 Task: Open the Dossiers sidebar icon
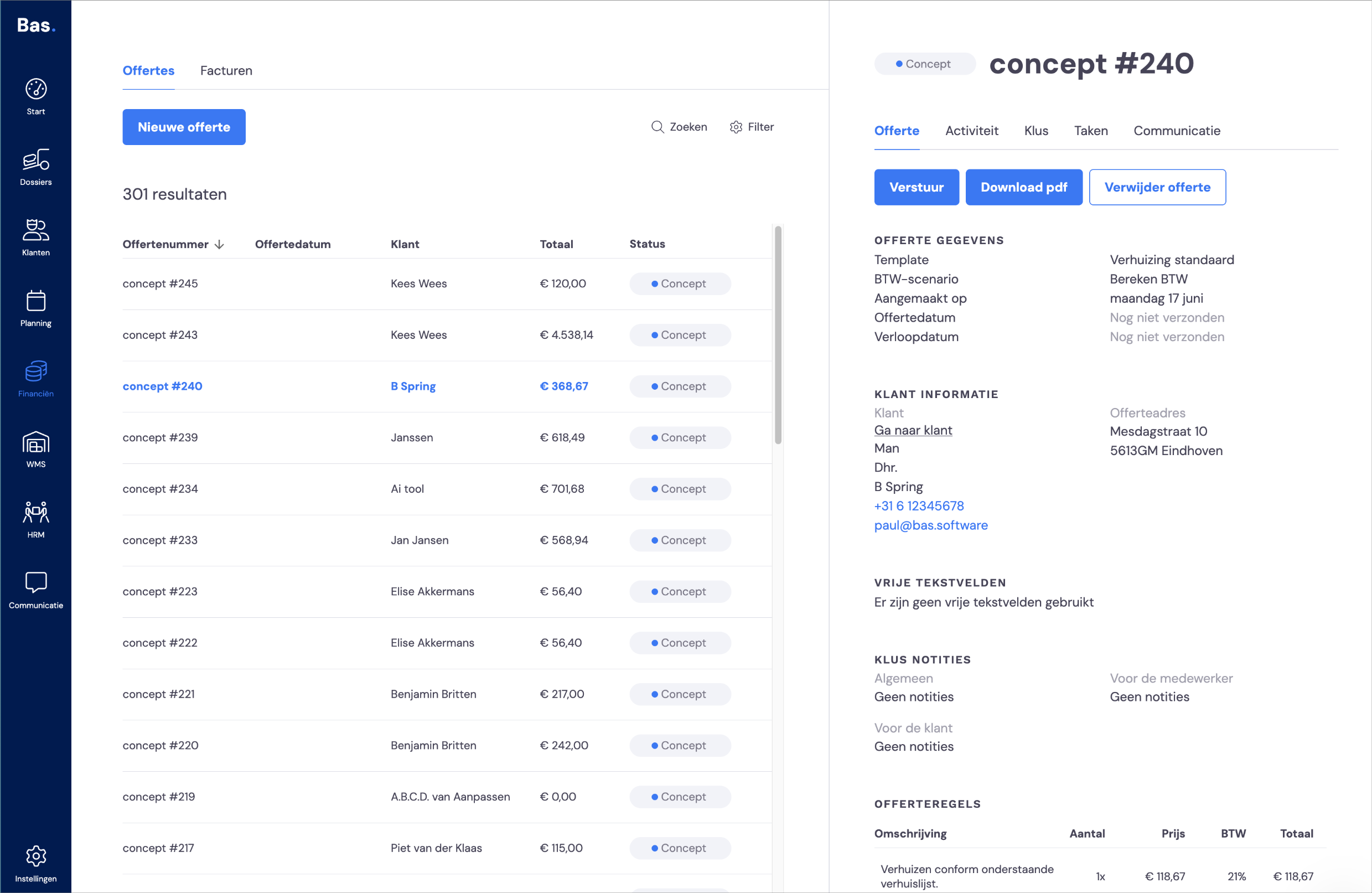(36, 159)
